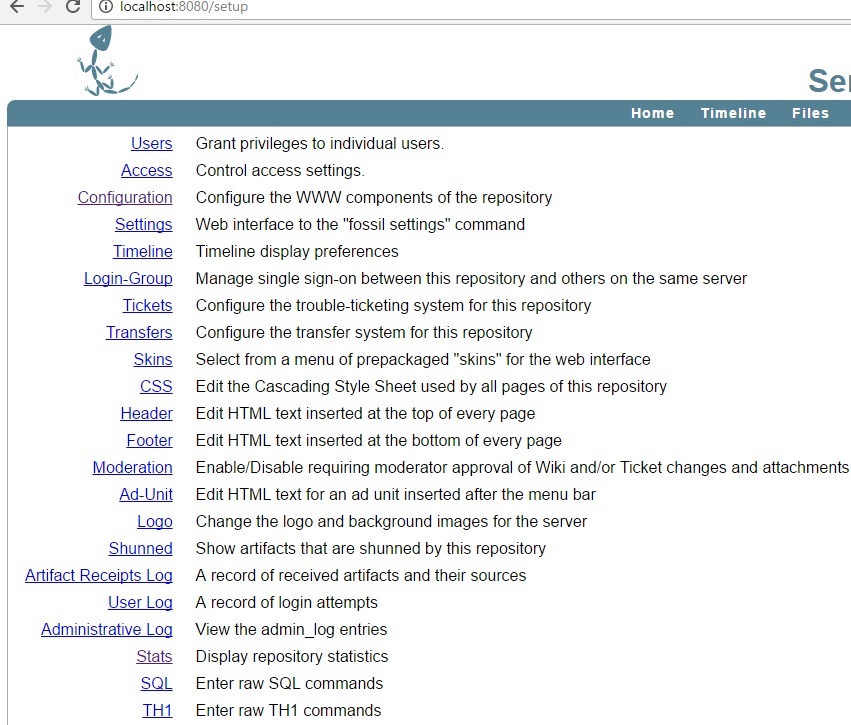Open the Access settings link
The image size is (851, 725).
(146, 171)
